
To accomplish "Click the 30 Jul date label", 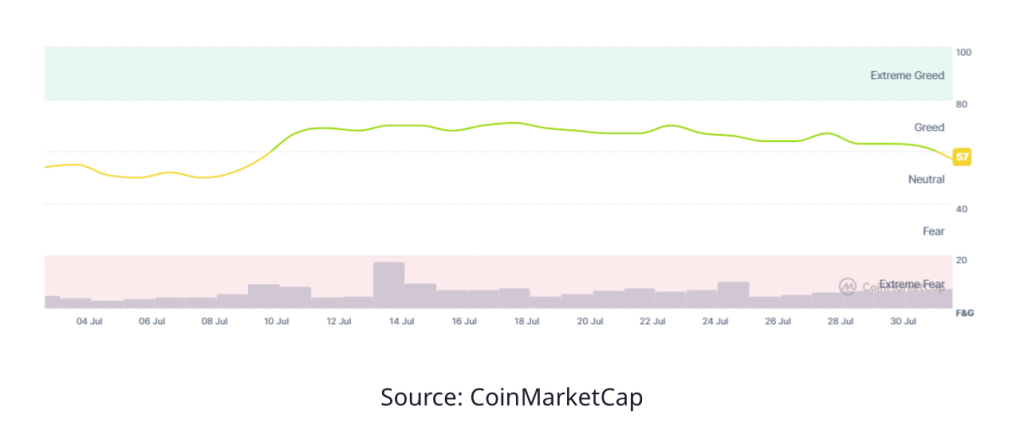I will point(902,321).
